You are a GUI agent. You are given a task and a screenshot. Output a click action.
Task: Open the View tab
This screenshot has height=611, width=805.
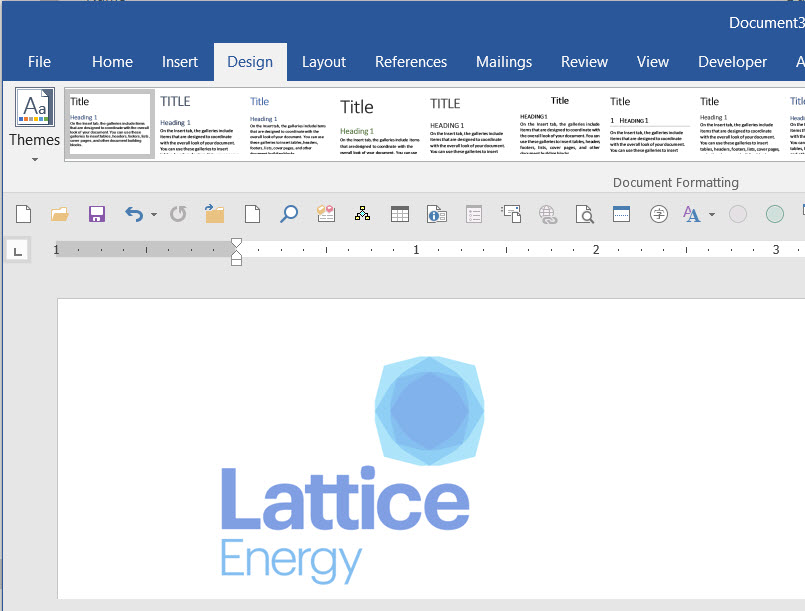point(653,62)
